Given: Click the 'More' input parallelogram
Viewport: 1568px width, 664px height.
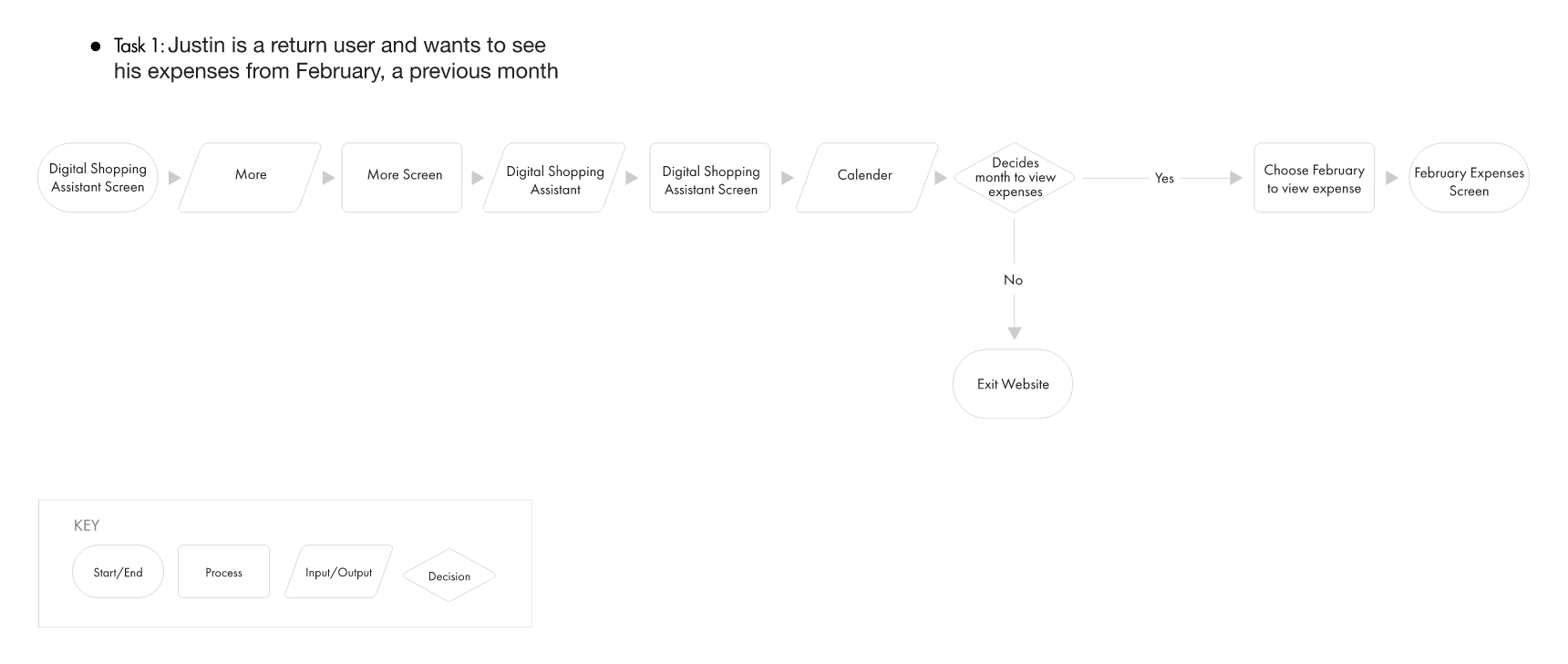Looking at the screenshot, I should (250, 178).
